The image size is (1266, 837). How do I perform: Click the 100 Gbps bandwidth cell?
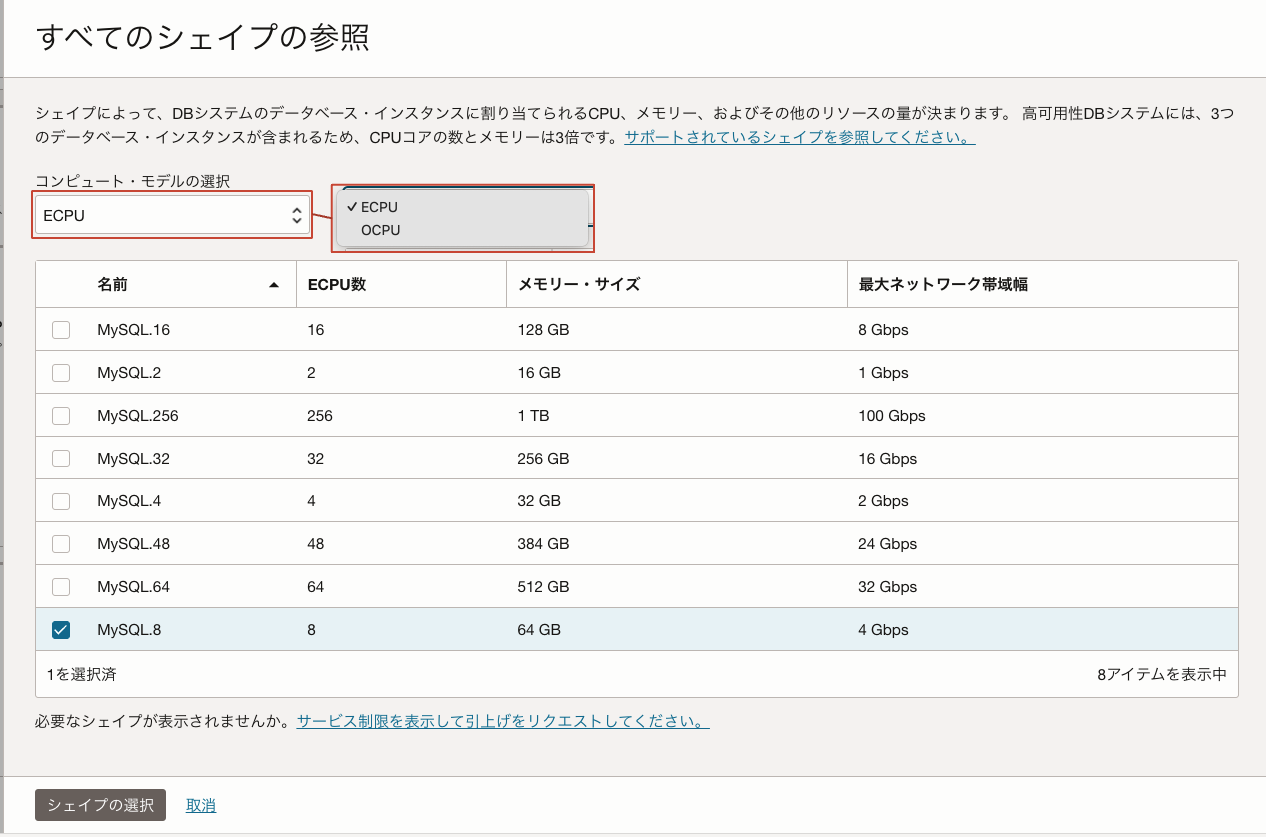point(892,415)
